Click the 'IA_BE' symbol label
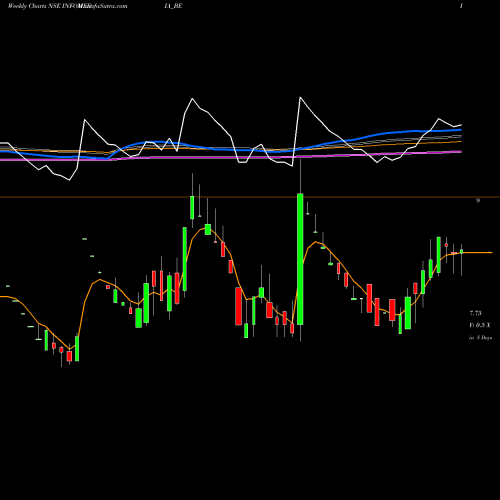The width and height of the screenshot is (500, 500). coord(173,6)
